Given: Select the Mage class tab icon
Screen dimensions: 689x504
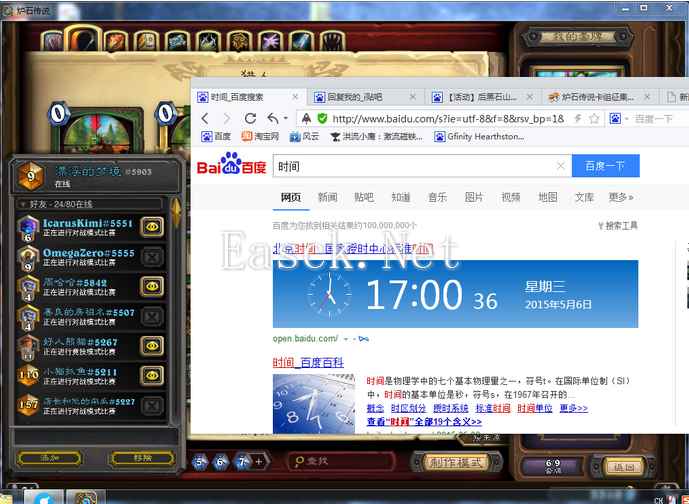Looking at the screenshot, I should [116, 41].
